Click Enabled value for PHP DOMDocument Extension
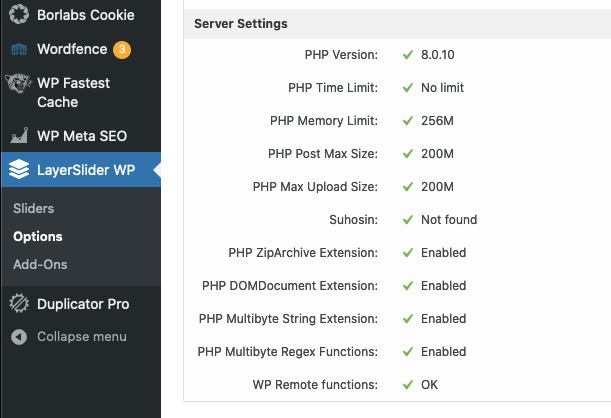The width and height of the screenshot is (611, 418). 443,286
